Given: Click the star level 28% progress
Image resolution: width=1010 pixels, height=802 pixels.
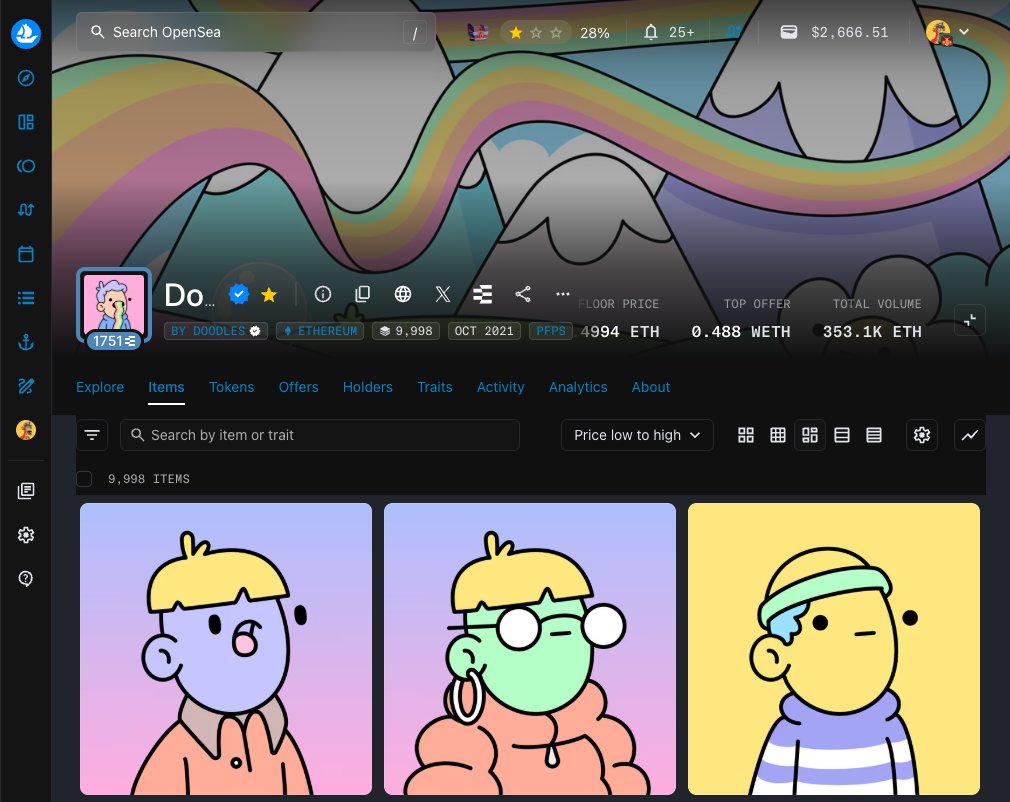Looking at the screenshot, I should [x=555, y=32].
